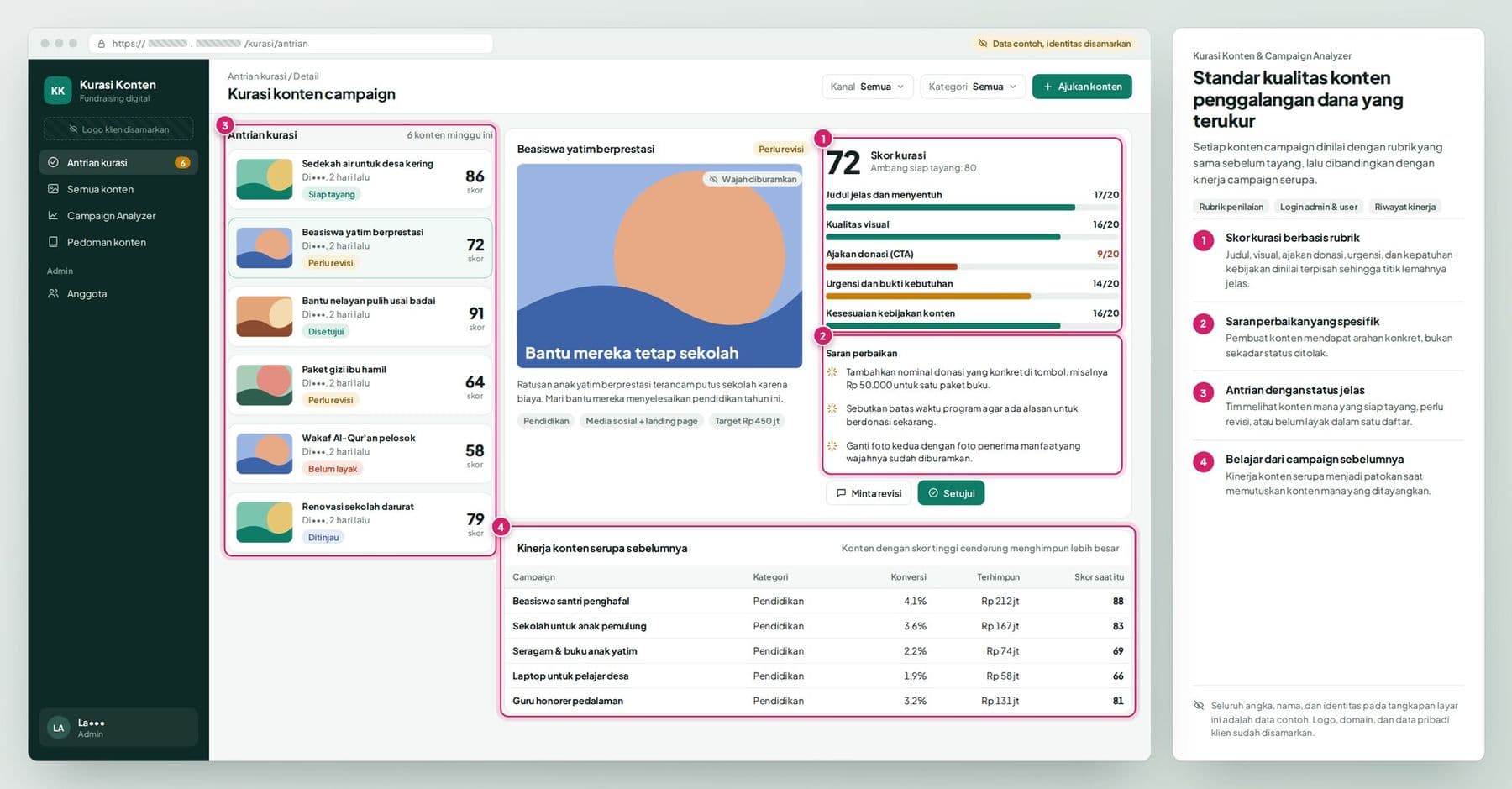Image resolution: width=1512 pixels, height=789 pixels.
Task: Click the lock icon in the address bar
Action: coord(102,44)
